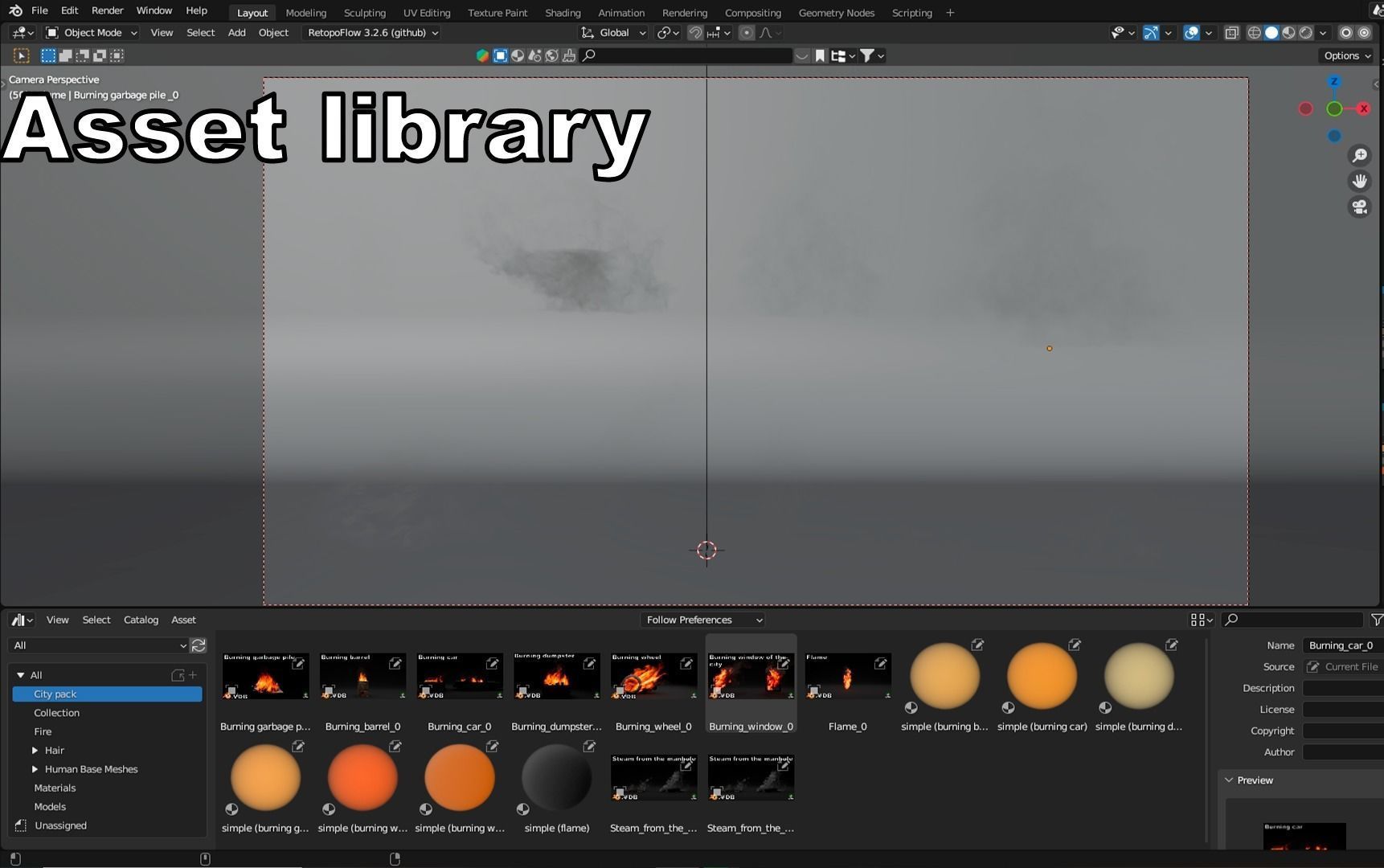Select the Burning_barrel_0 asset thumbnail
The height and width of the screenshot is (868, 1384).
coord(362,676)
